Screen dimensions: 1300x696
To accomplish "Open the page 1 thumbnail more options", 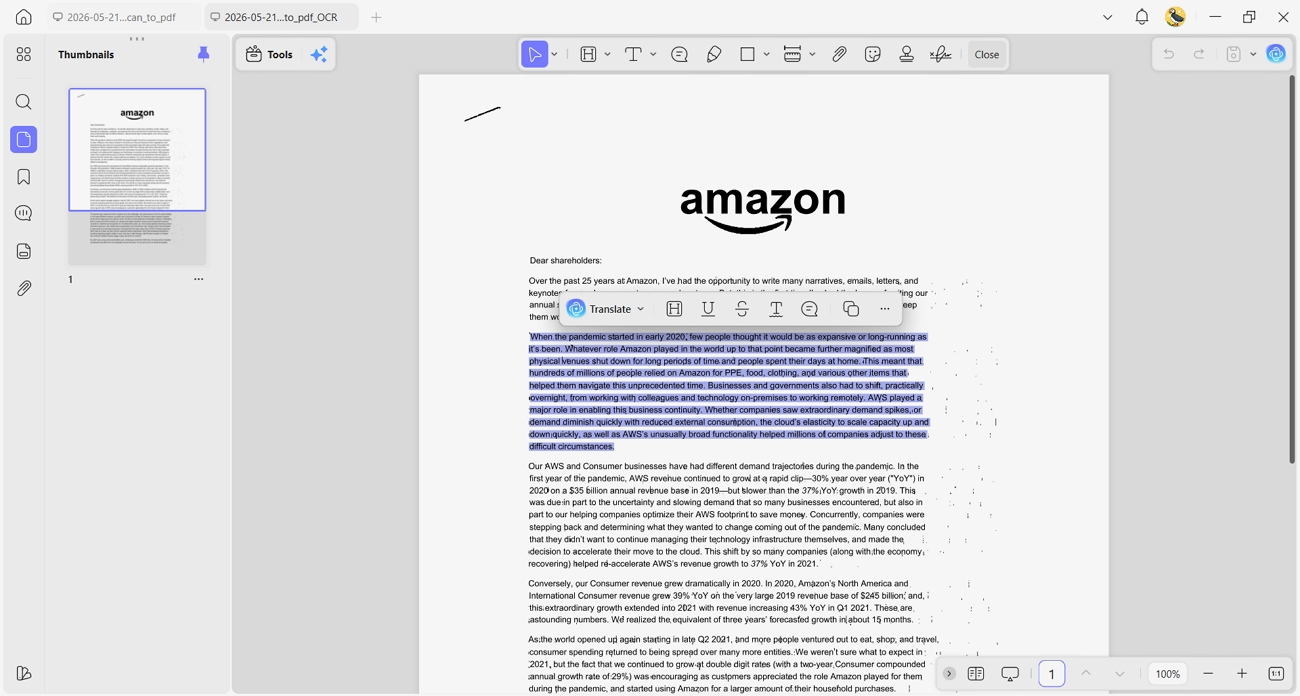I will point(198,279).
